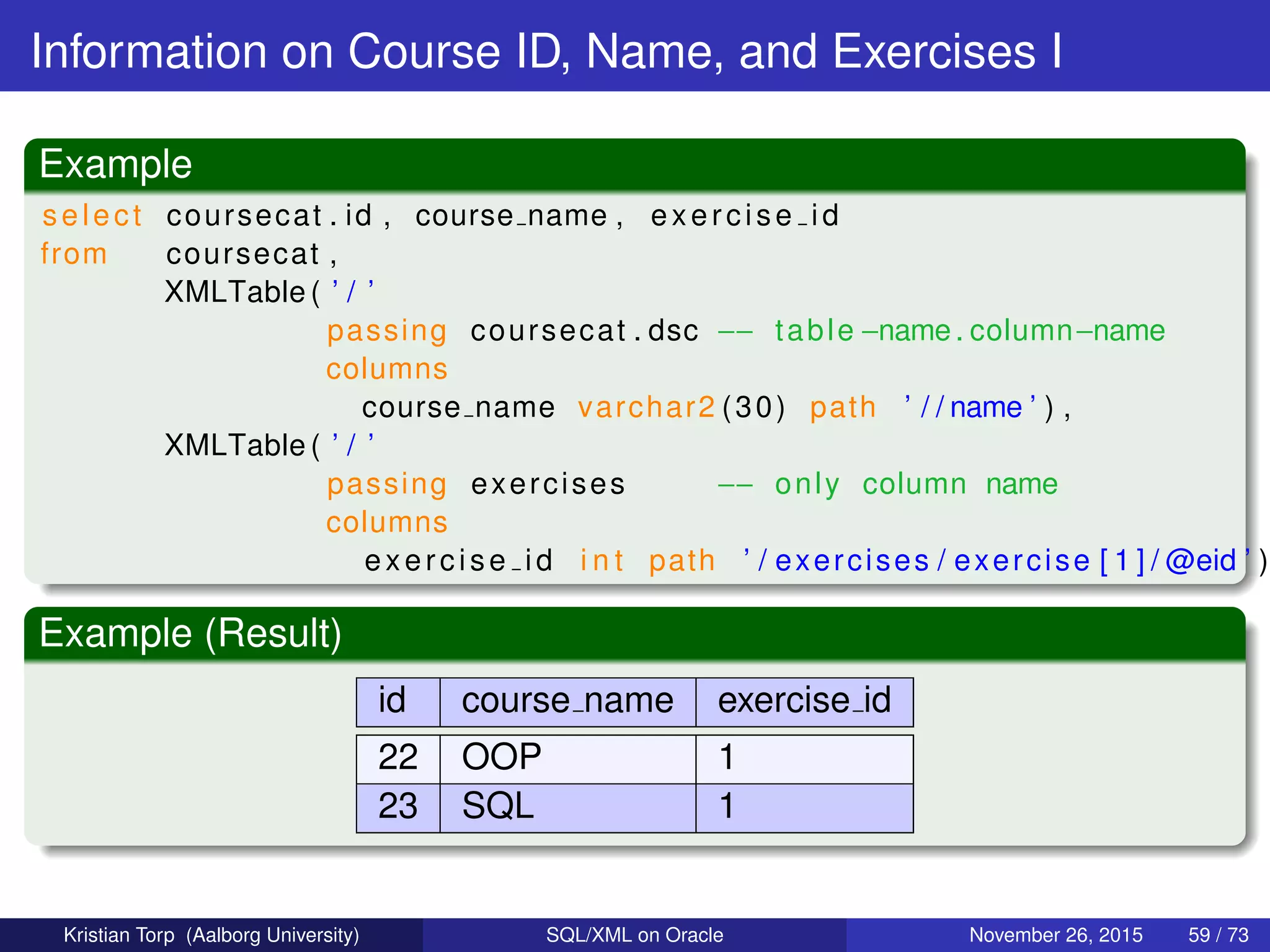Click the blue path string '//name'
This screenshot has height=952, width=1270.
970,408
